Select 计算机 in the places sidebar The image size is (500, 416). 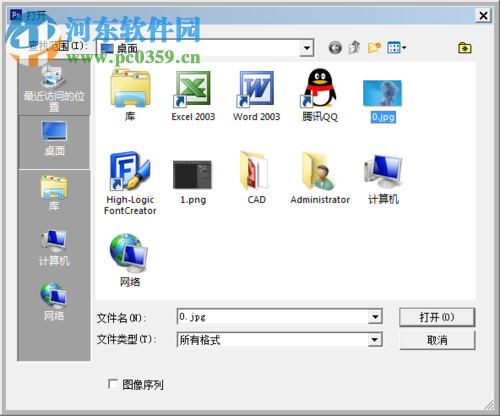[54, 248]
